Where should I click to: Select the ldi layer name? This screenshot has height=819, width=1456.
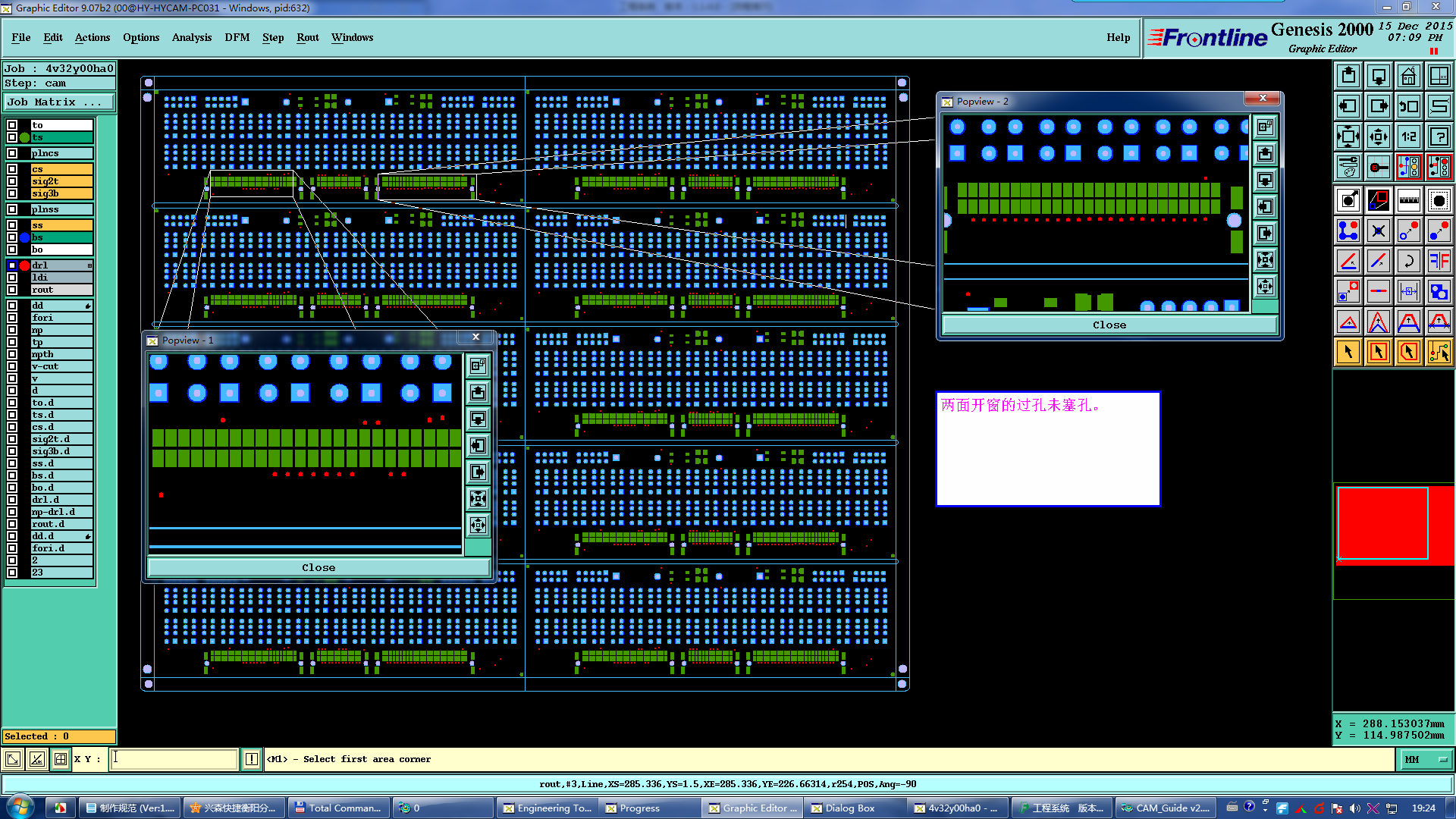[61, 278]
